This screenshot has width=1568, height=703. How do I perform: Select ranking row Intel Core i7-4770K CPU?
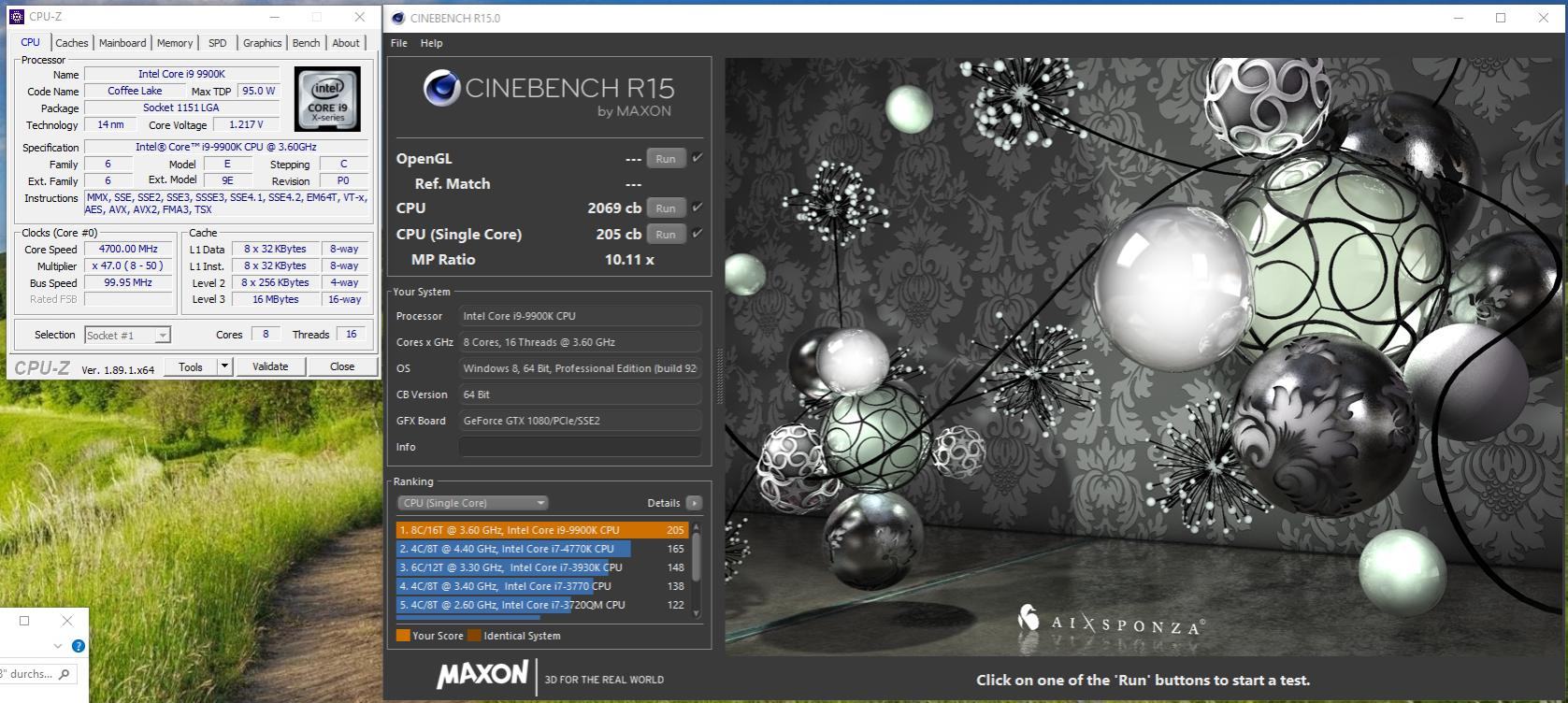(x=542, y=549)
